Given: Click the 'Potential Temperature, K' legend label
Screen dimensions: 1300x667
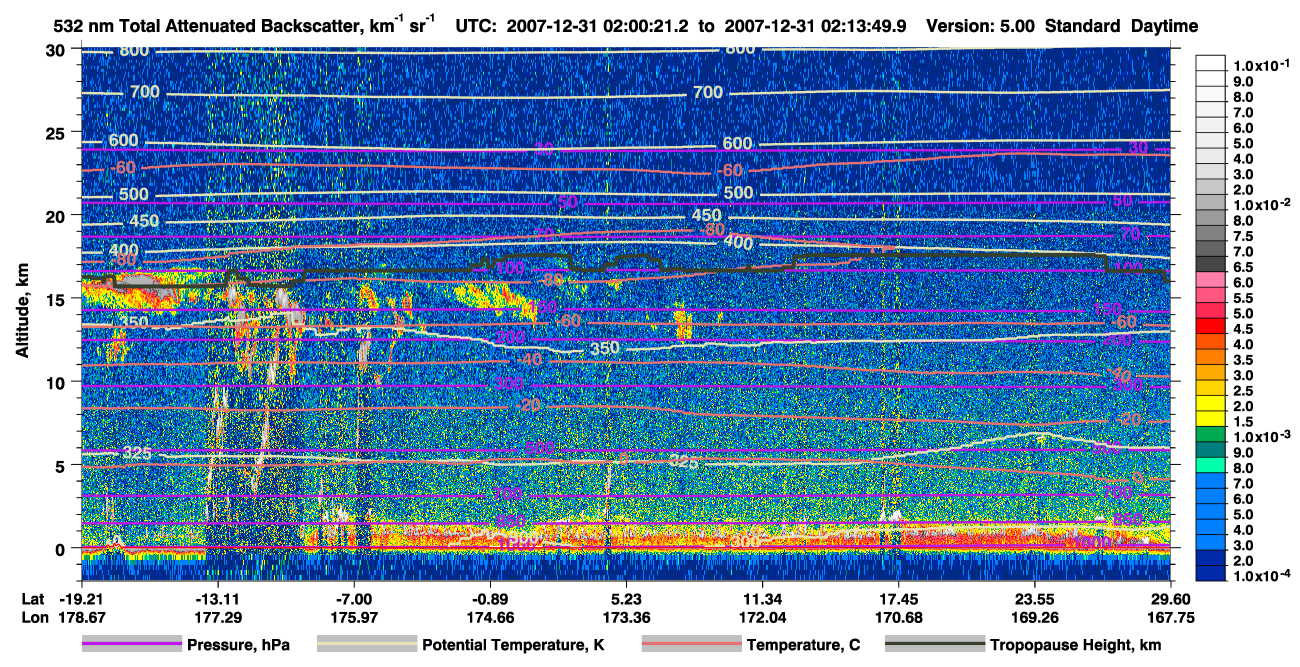Looking at the screenshot, I should click(513, 645).
